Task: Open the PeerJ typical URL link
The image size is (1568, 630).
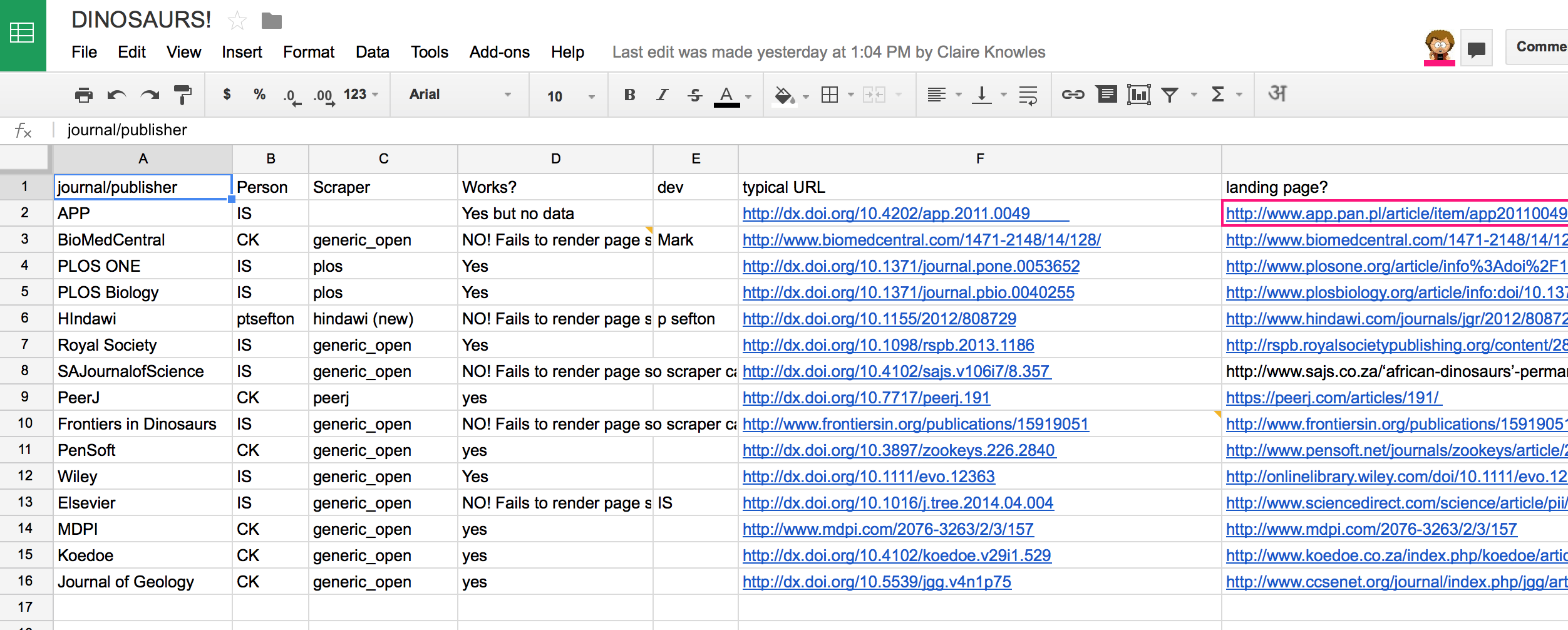Action: click(x=866, y=398)
